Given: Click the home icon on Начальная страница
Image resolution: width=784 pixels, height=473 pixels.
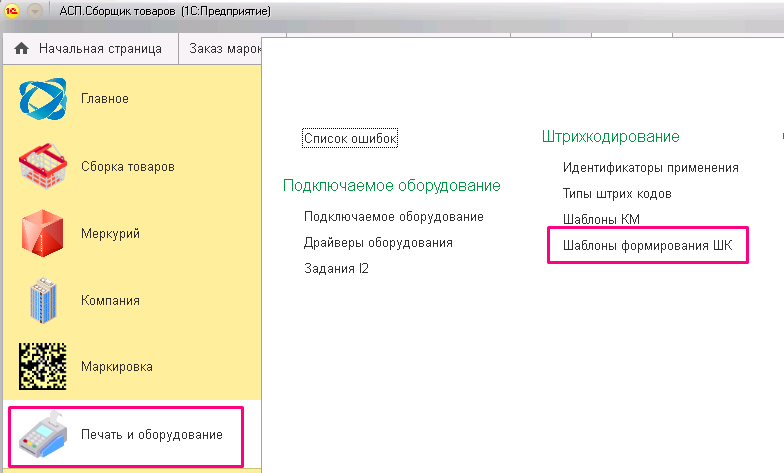Looking at the screenshot, I should (22, 48).
